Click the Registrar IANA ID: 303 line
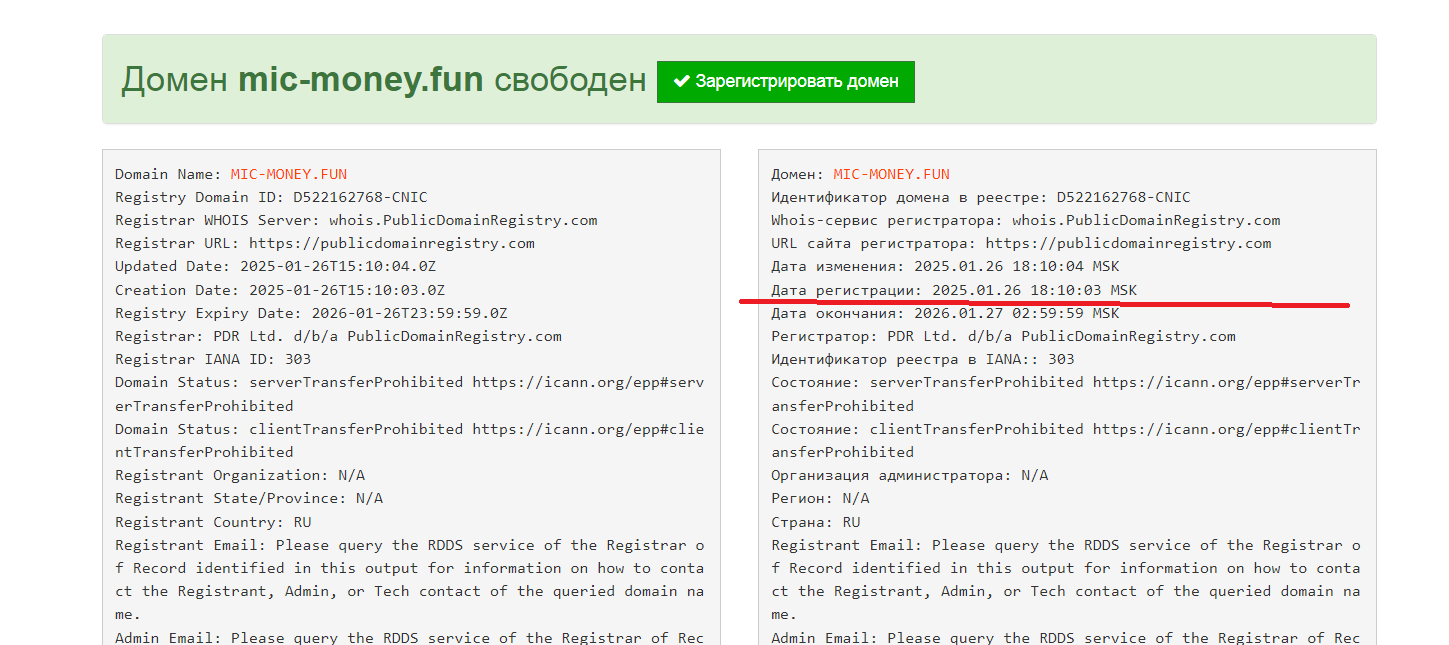The image size is (1449, 645). point(213,359)
